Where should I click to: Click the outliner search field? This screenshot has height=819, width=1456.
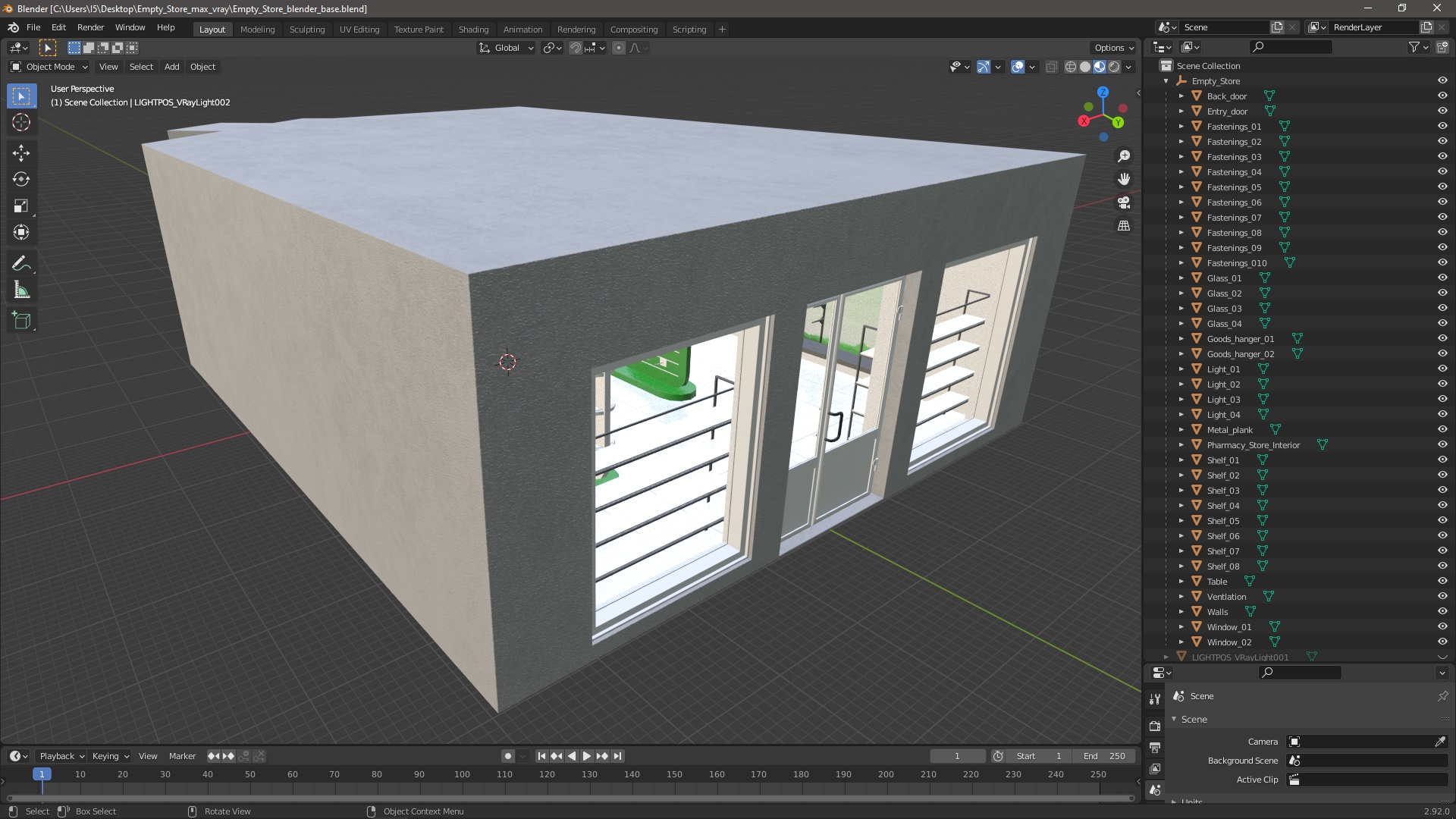(1291, 47)
